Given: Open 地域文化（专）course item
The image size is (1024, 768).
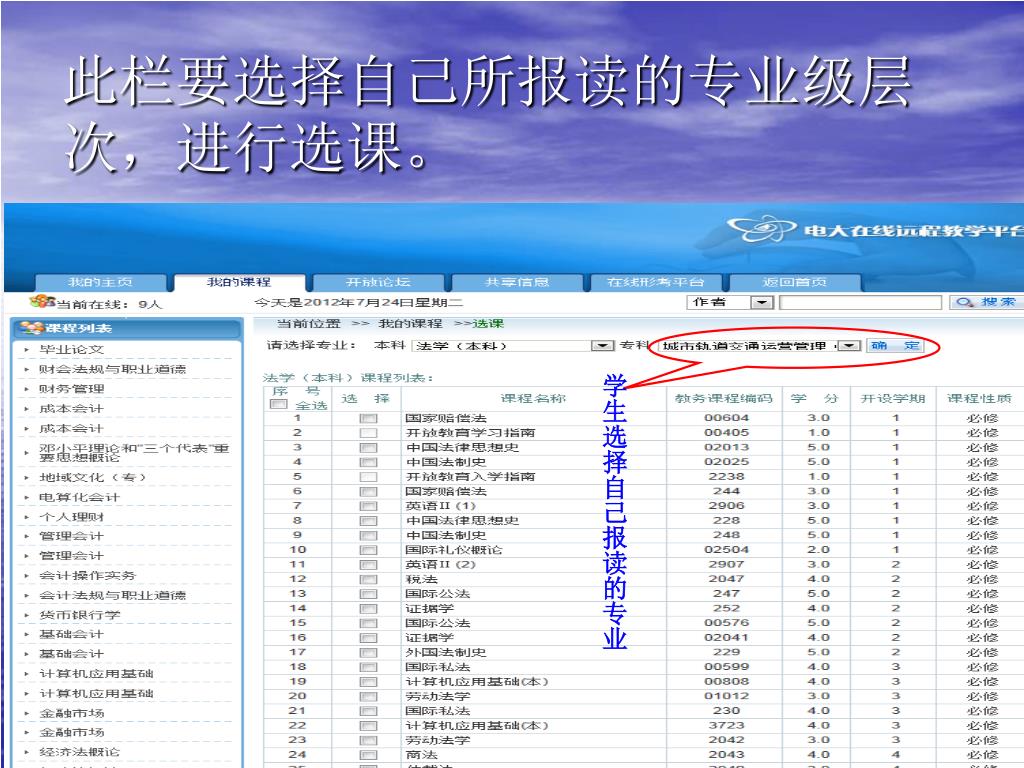Looking at the screenshot, I should point(92,477).
